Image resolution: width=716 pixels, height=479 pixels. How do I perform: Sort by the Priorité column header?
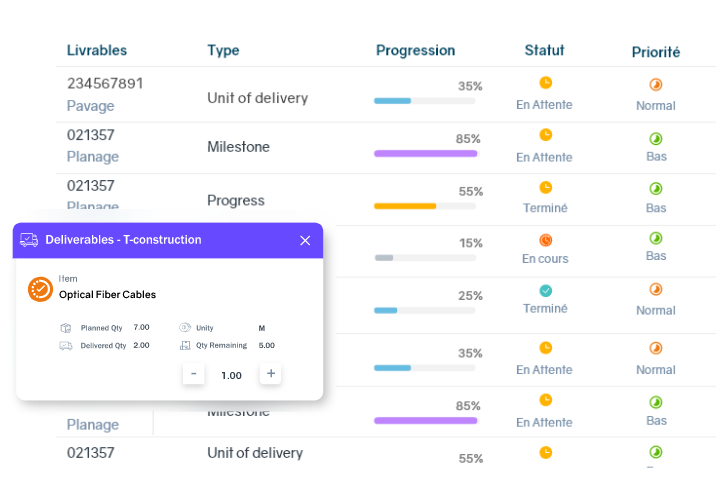pos(655,52)
